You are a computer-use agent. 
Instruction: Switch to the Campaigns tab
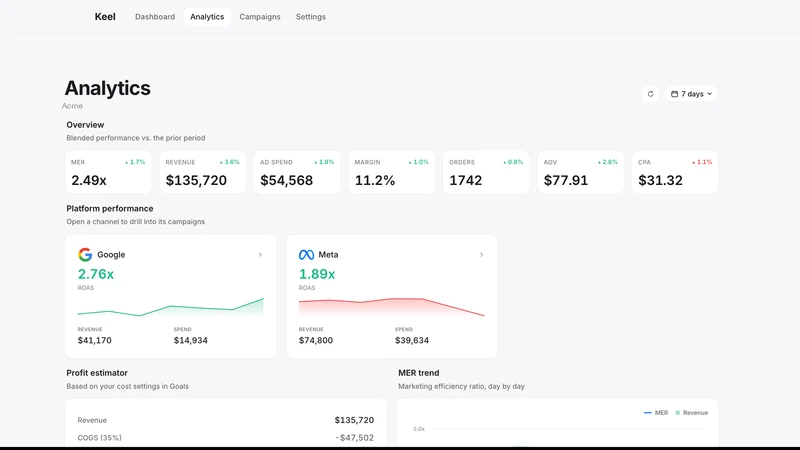(260, 17)
